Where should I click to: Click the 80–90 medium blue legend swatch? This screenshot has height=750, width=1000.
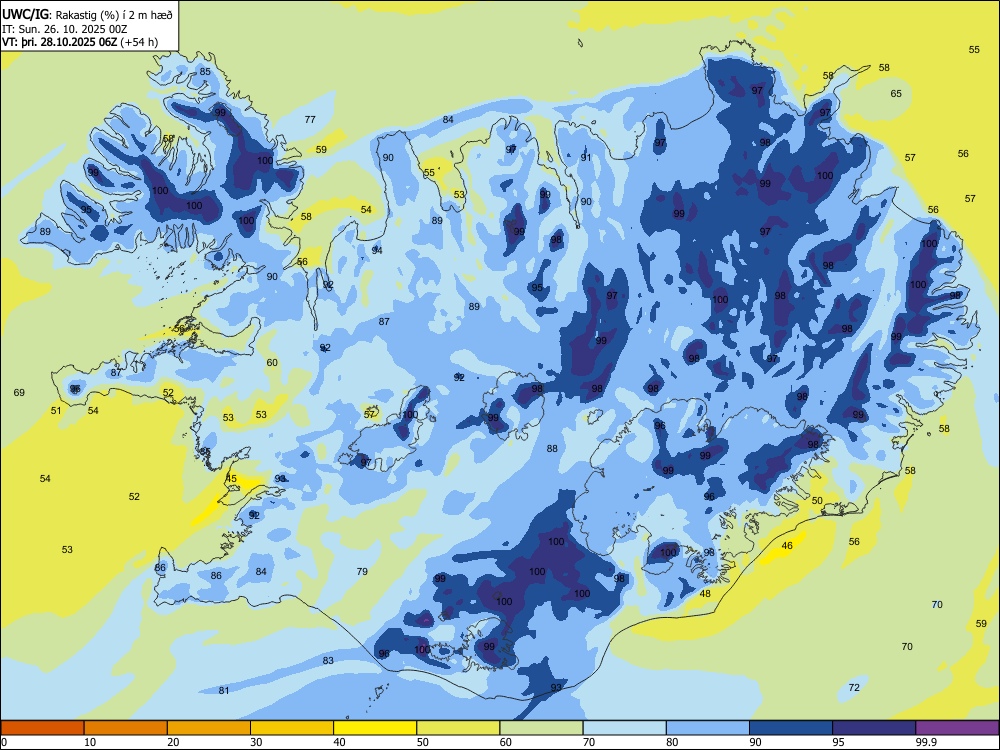[708, 728]
